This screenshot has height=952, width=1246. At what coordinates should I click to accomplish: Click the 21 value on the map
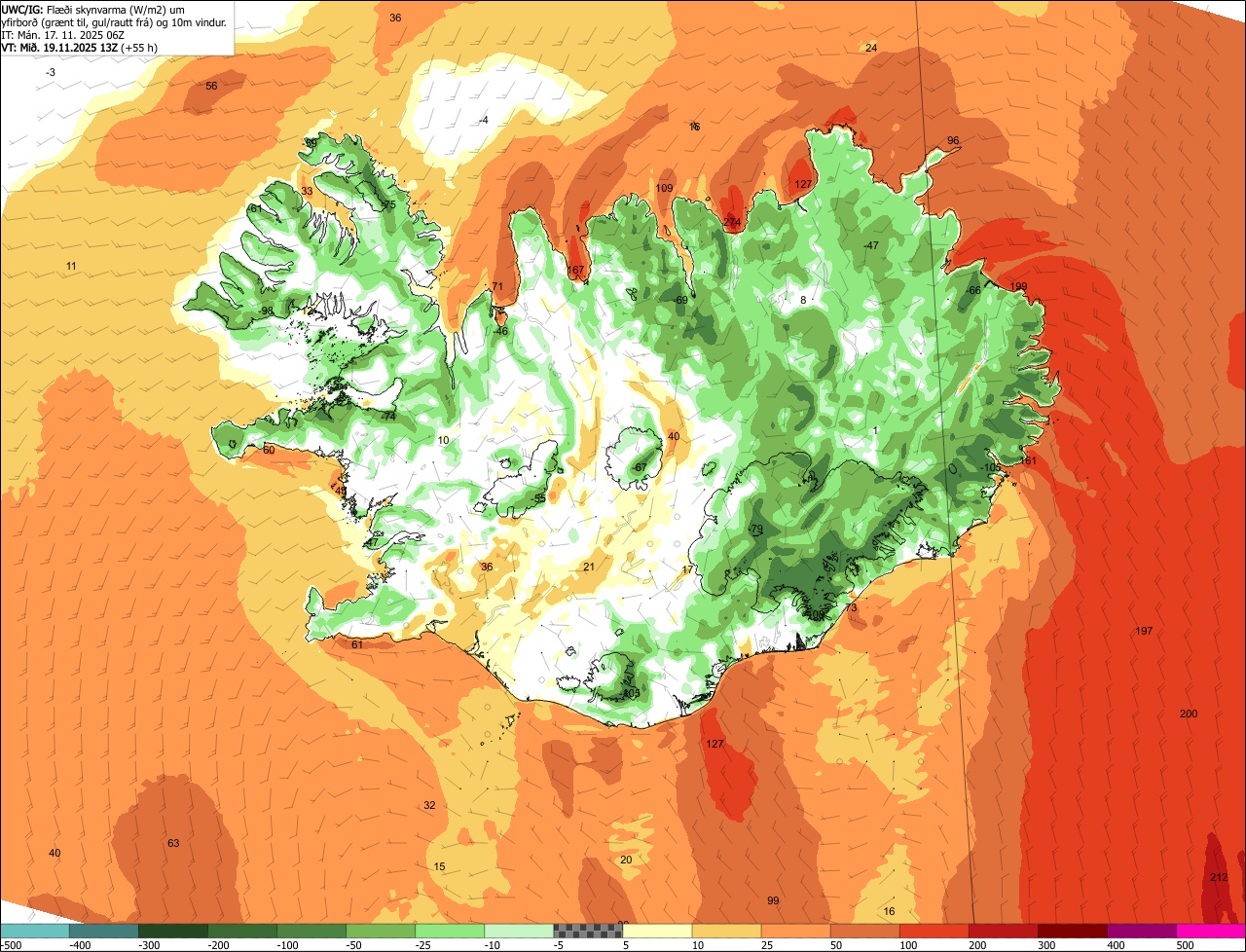tap(588, 567)
